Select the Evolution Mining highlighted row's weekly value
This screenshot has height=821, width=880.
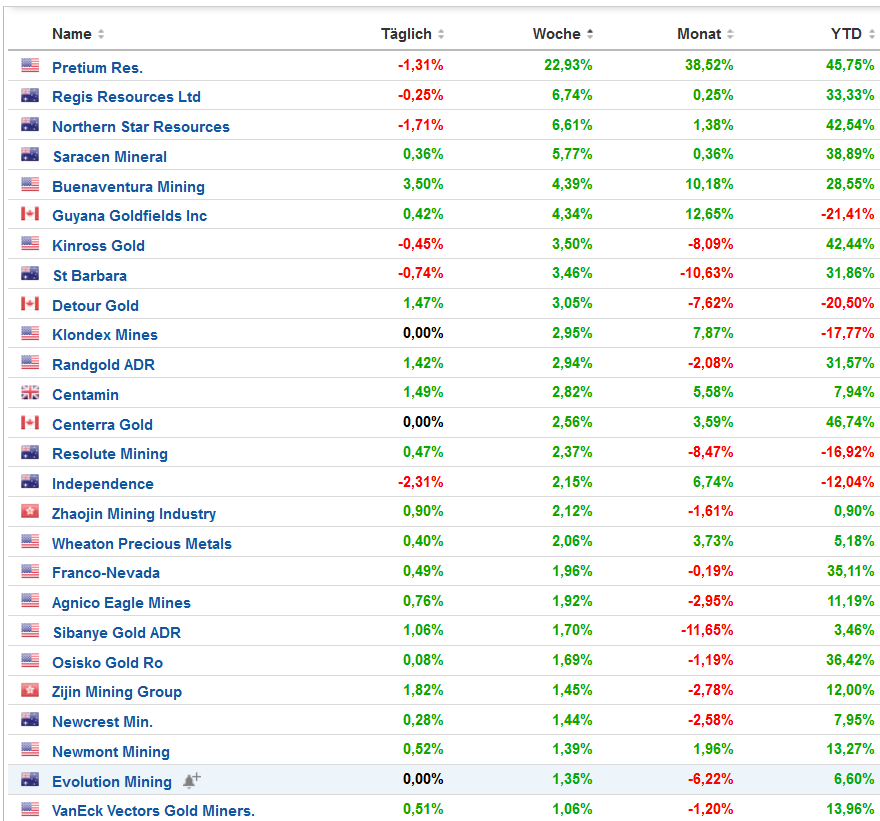[x=572, y=780]
